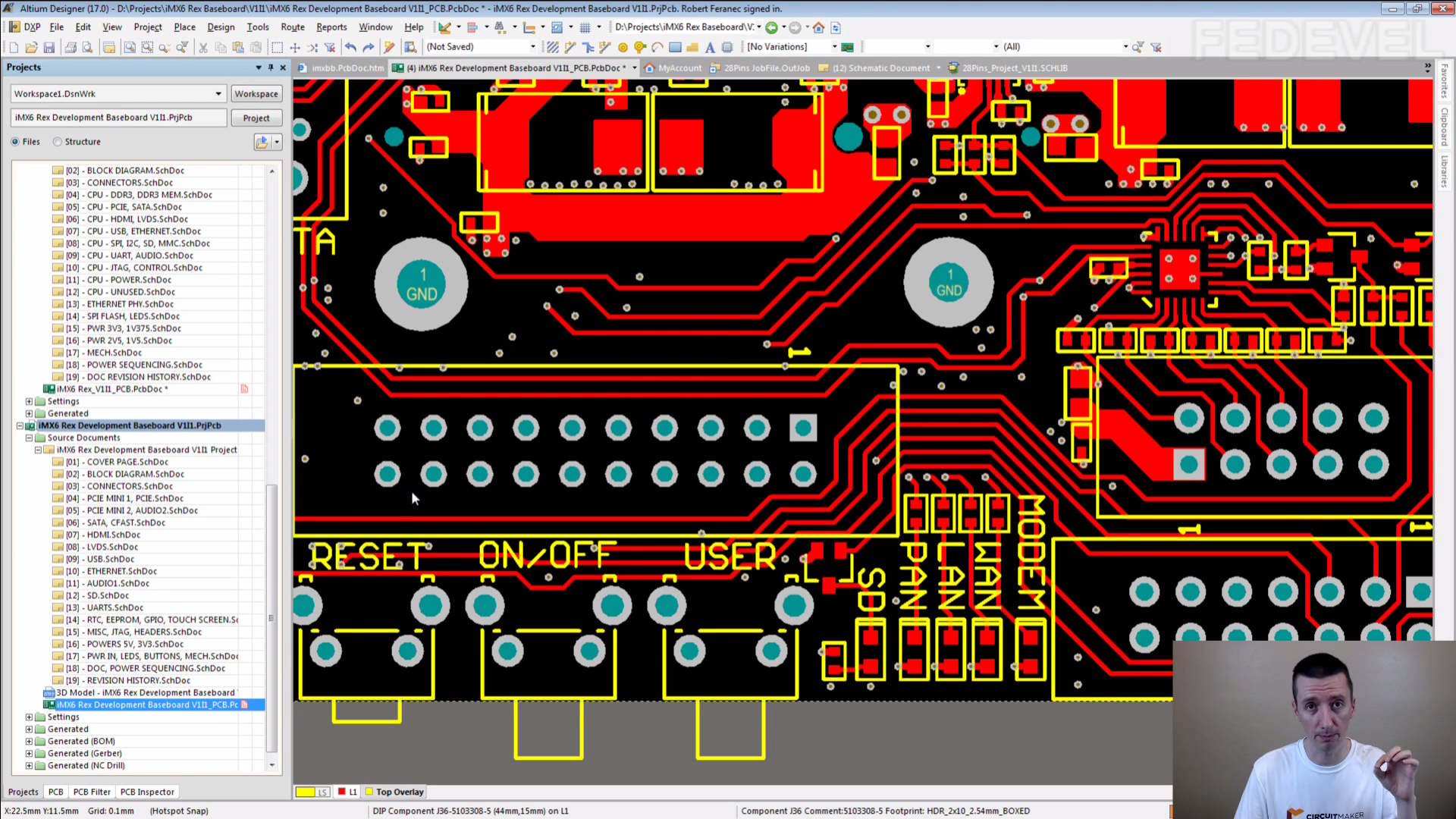
Task: Open the Route menu
Action: 292,27
